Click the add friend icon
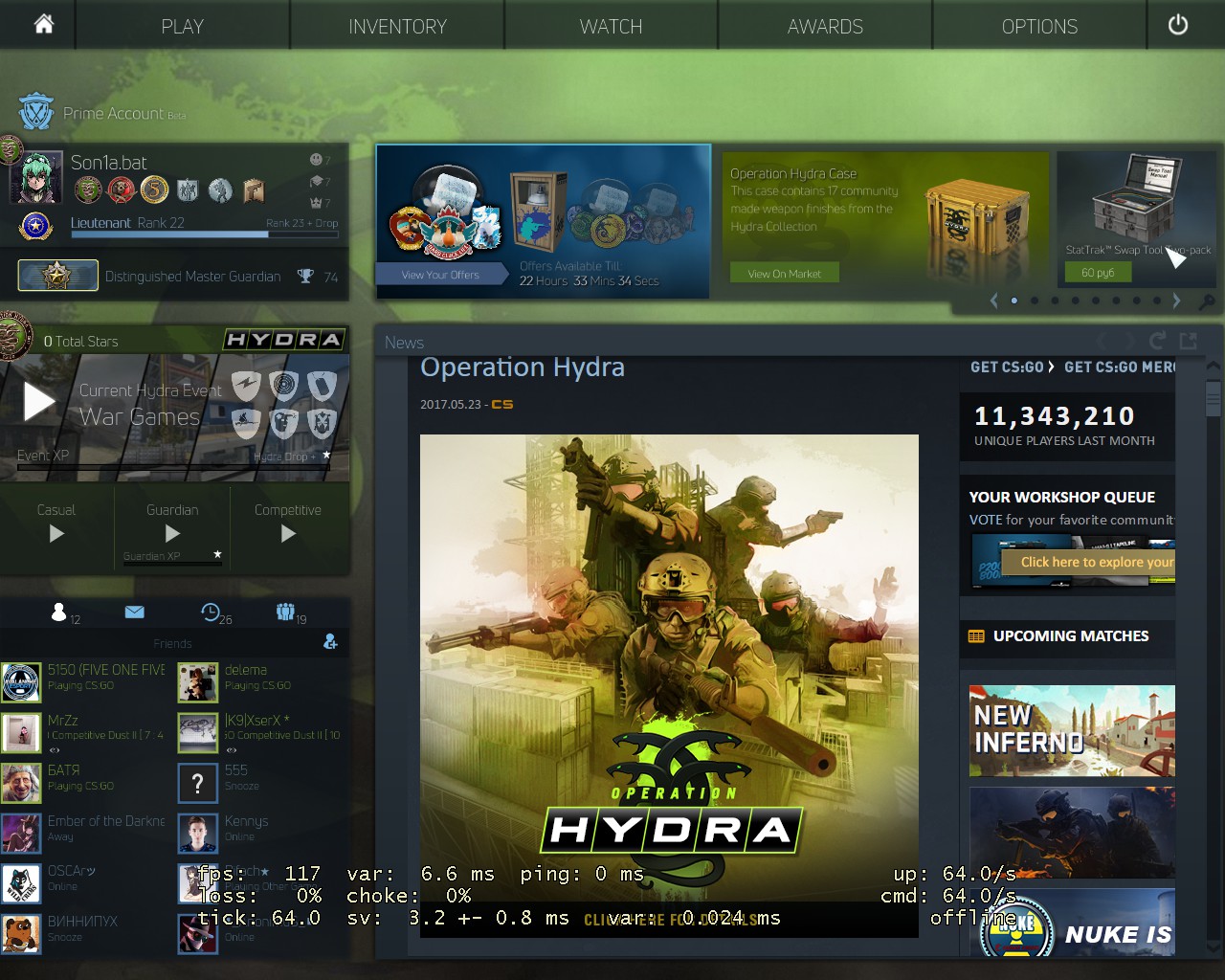Viewport: 1225px width, 980px height. click(x=330, y=642)
